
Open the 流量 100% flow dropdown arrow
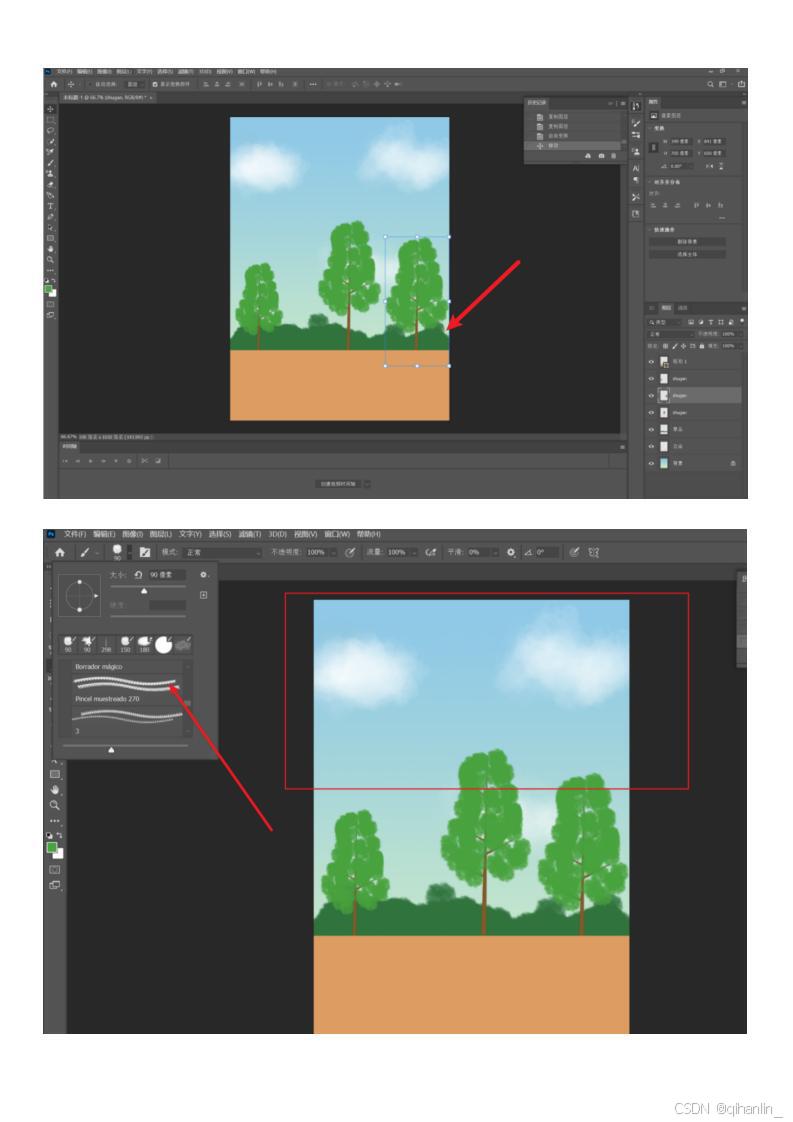(x=414, y=552)
